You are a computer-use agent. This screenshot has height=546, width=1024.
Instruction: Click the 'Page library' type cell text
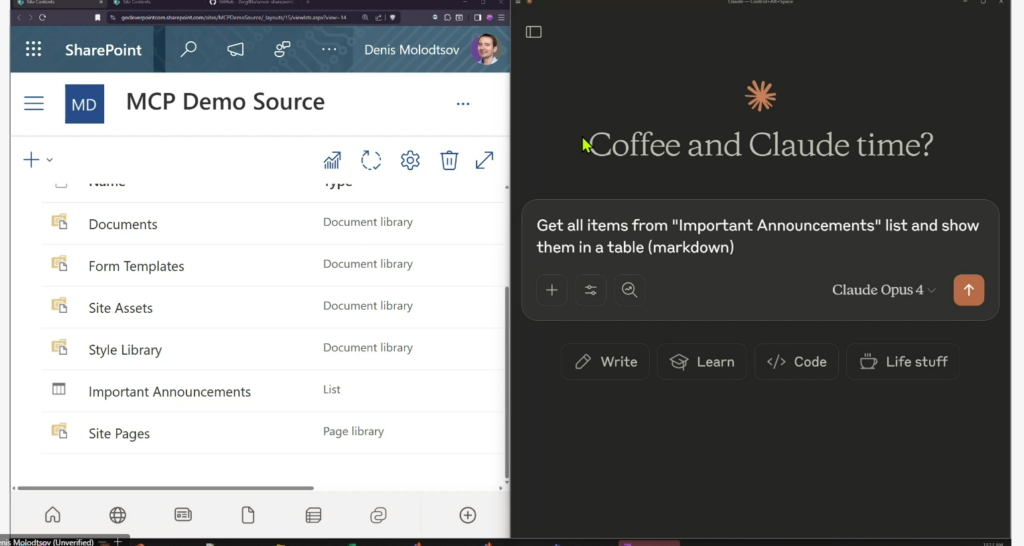[x=353, y=431]
